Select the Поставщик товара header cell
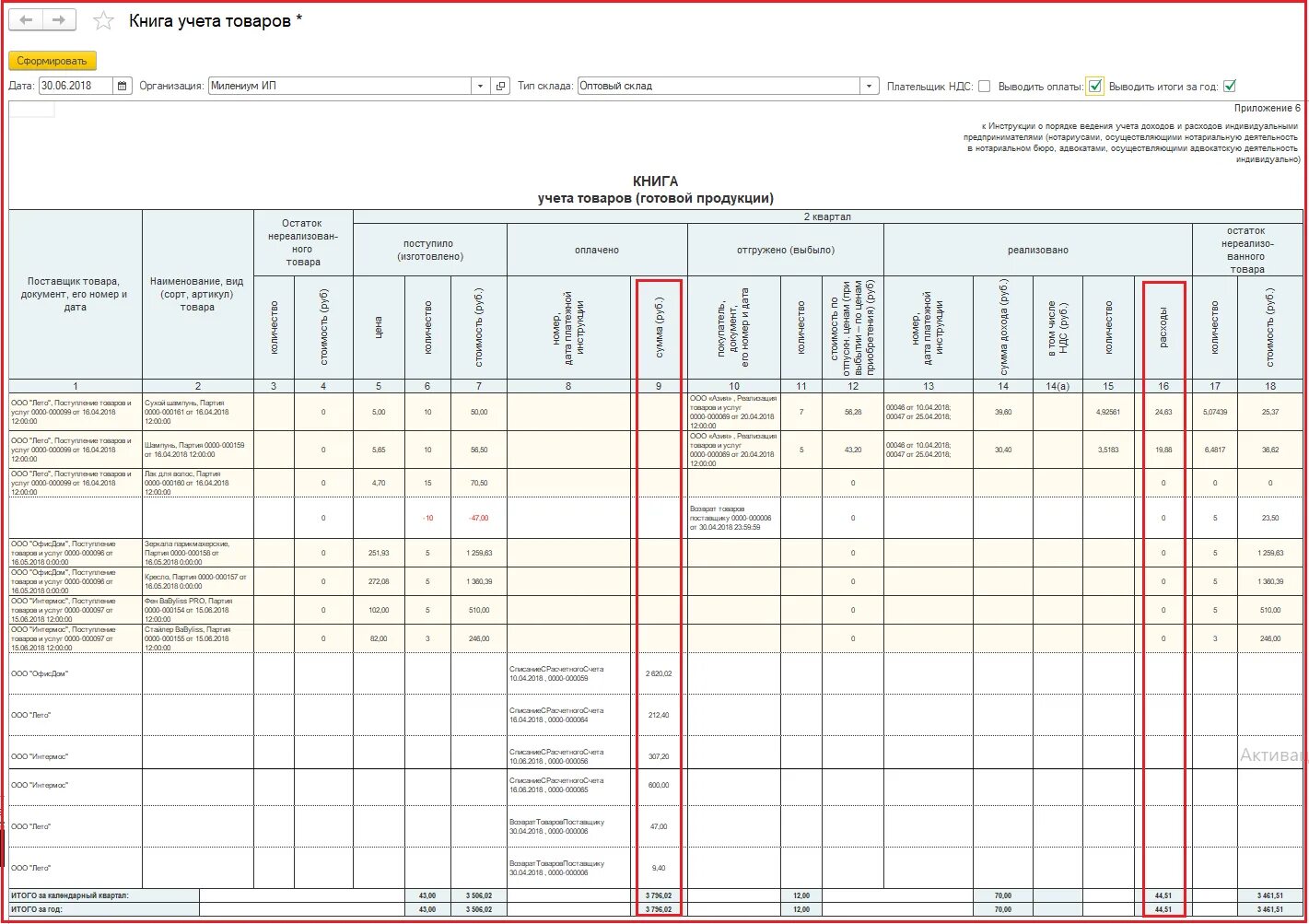The height and width of the screenshot is (924, 1309). (76, 294)
